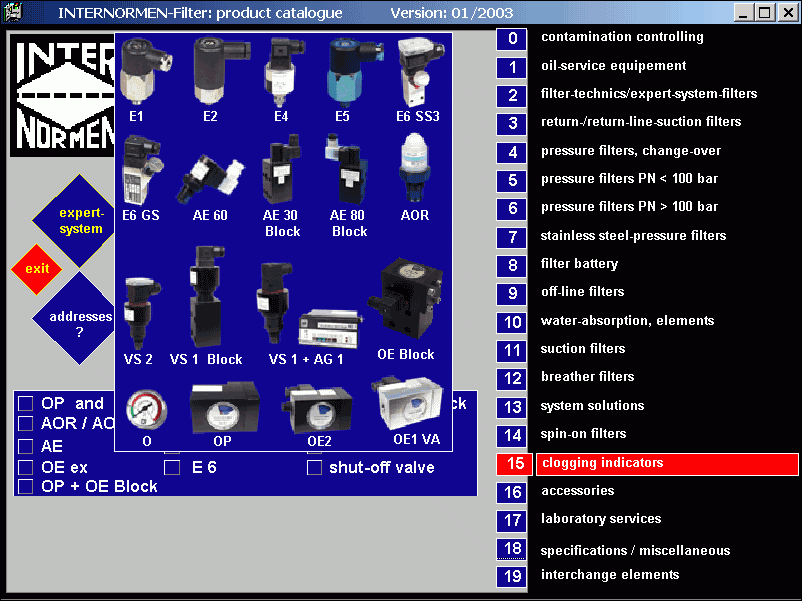This screenshot has width=802, height=601.
Task: Select the E1 clogging indicator image
Action: pyautogui.click(x=144, y=72)
